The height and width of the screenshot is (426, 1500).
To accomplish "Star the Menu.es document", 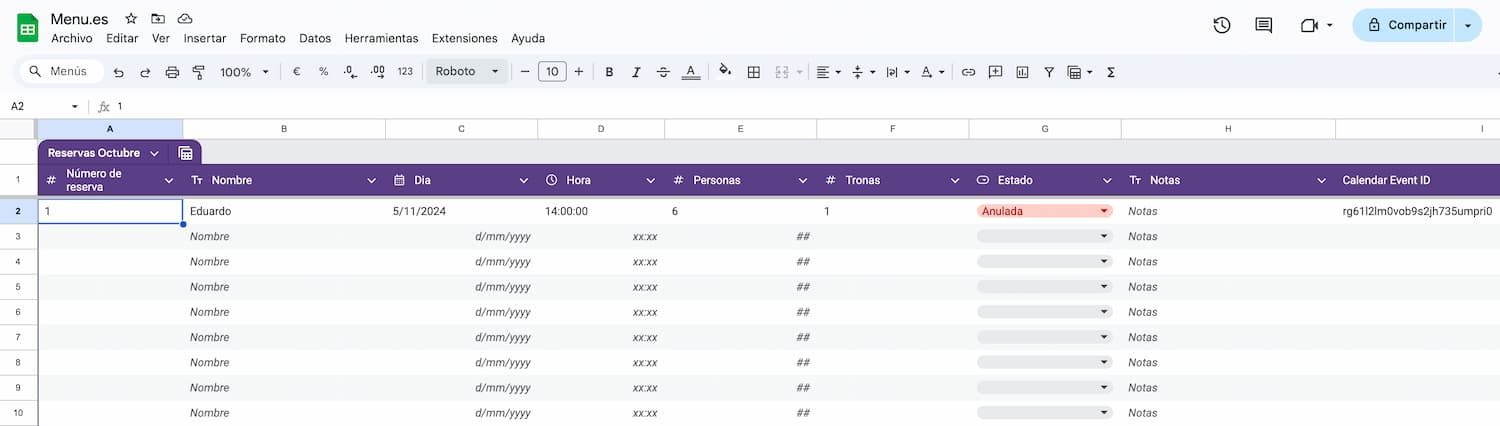I will coord(131,19).
